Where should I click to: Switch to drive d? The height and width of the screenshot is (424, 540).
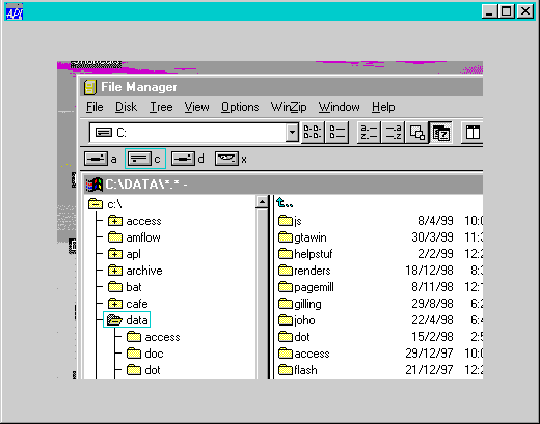click(x=187, y=159)
